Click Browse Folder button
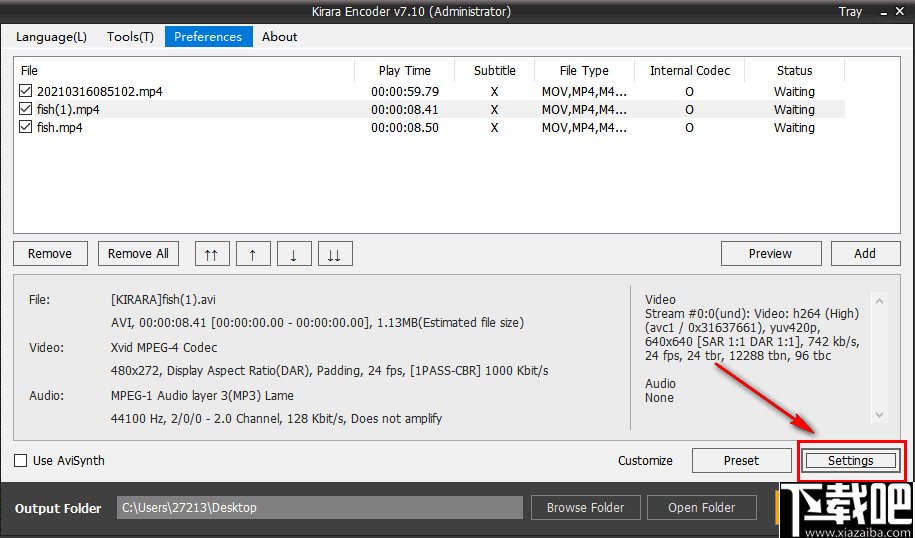This screenshot has width=915, height=538. (x=586, y=508)
